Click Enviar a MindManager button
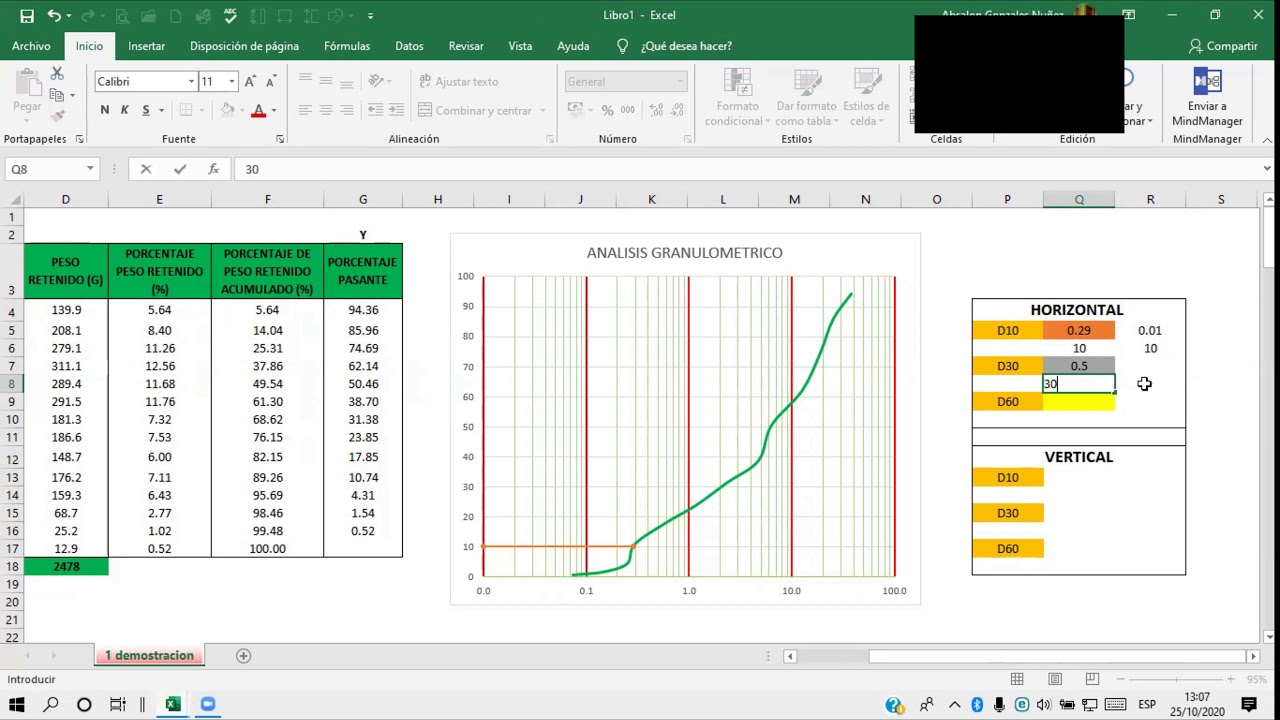1280x720 pixels. pos(1207,98)
